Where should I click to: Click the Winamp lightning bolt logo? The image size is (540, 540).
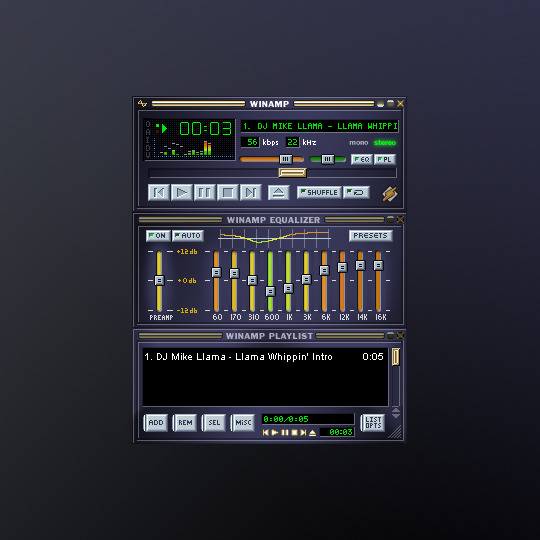click(390, 194)
